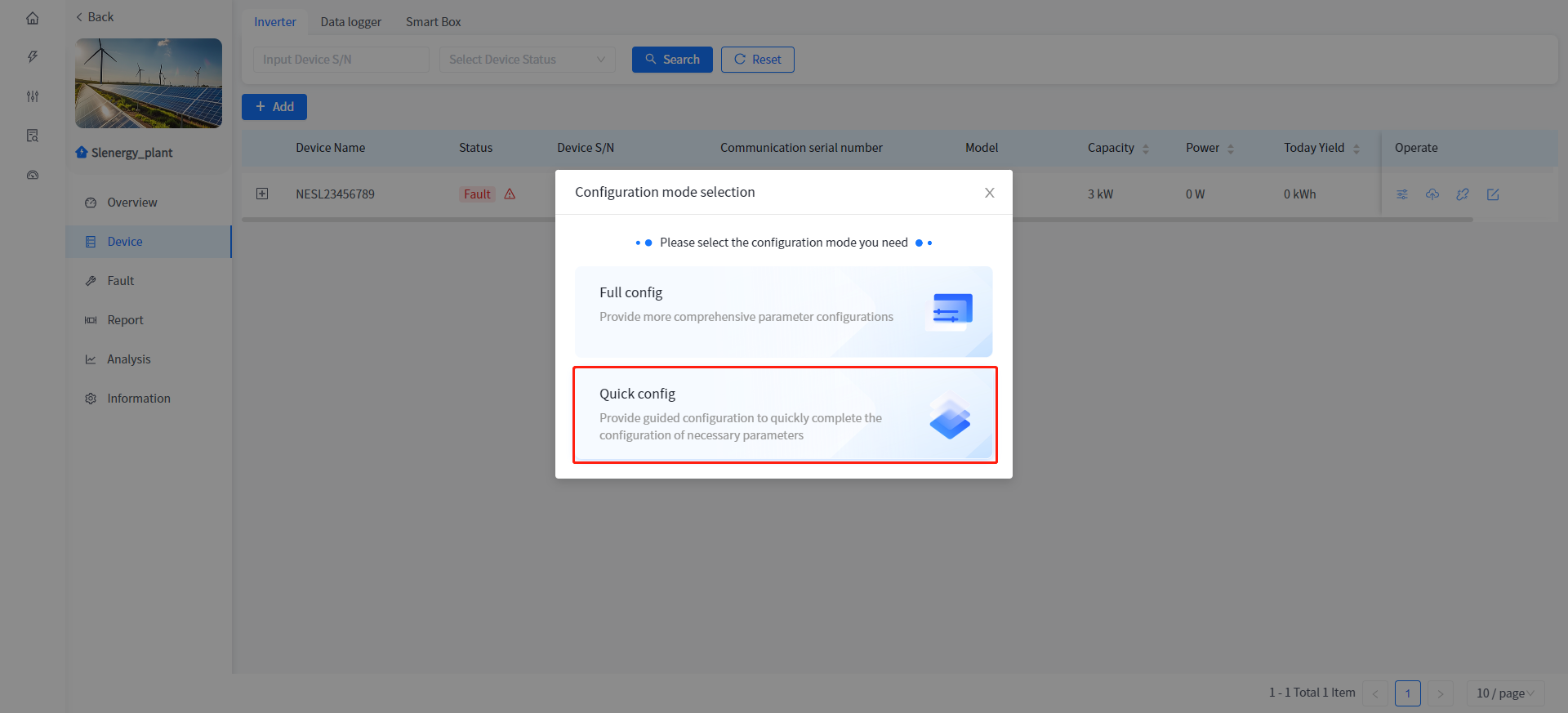This screenshot has width=1568, height=713.
Task: Open the lightning bolt power section
Action: [33, 56]
